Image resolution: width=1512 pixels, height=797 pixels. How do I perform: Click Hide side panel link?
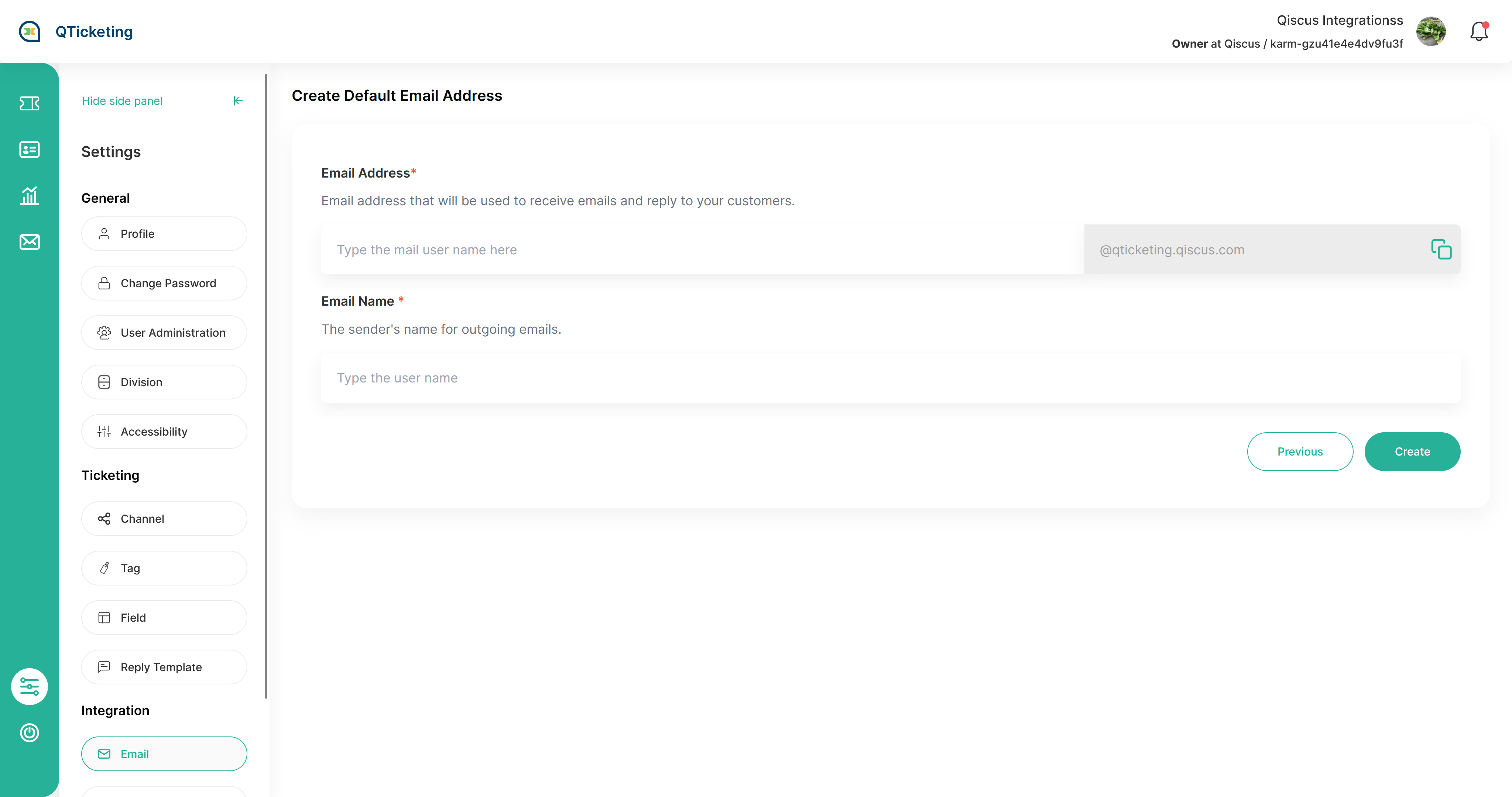pos(122,101)
